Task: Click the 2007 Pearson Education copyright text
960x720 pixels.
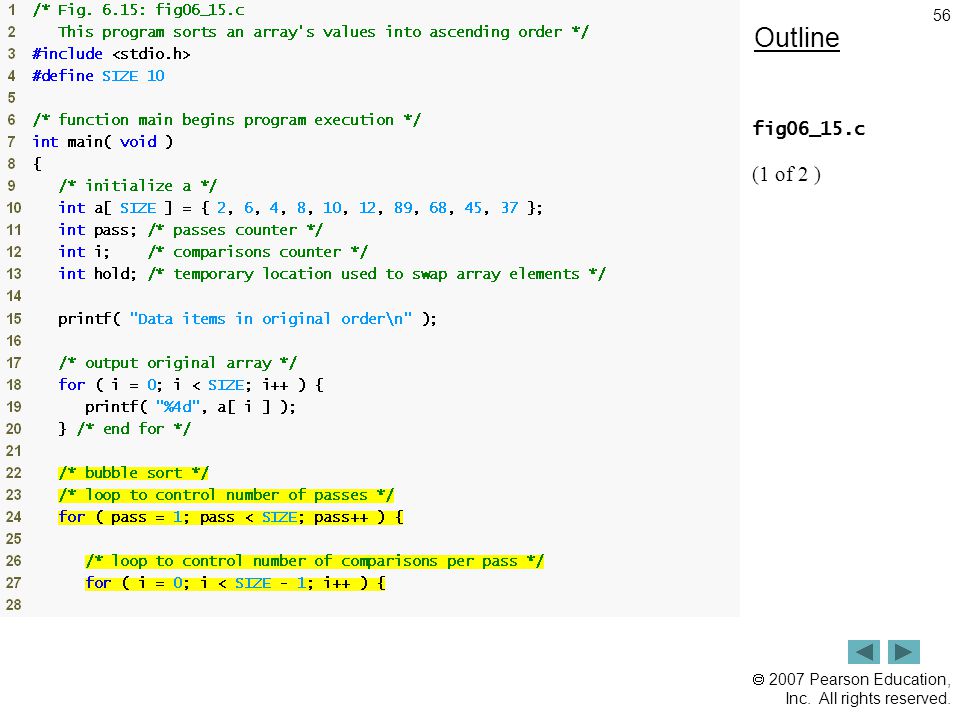Action: (x=851, y=689)
